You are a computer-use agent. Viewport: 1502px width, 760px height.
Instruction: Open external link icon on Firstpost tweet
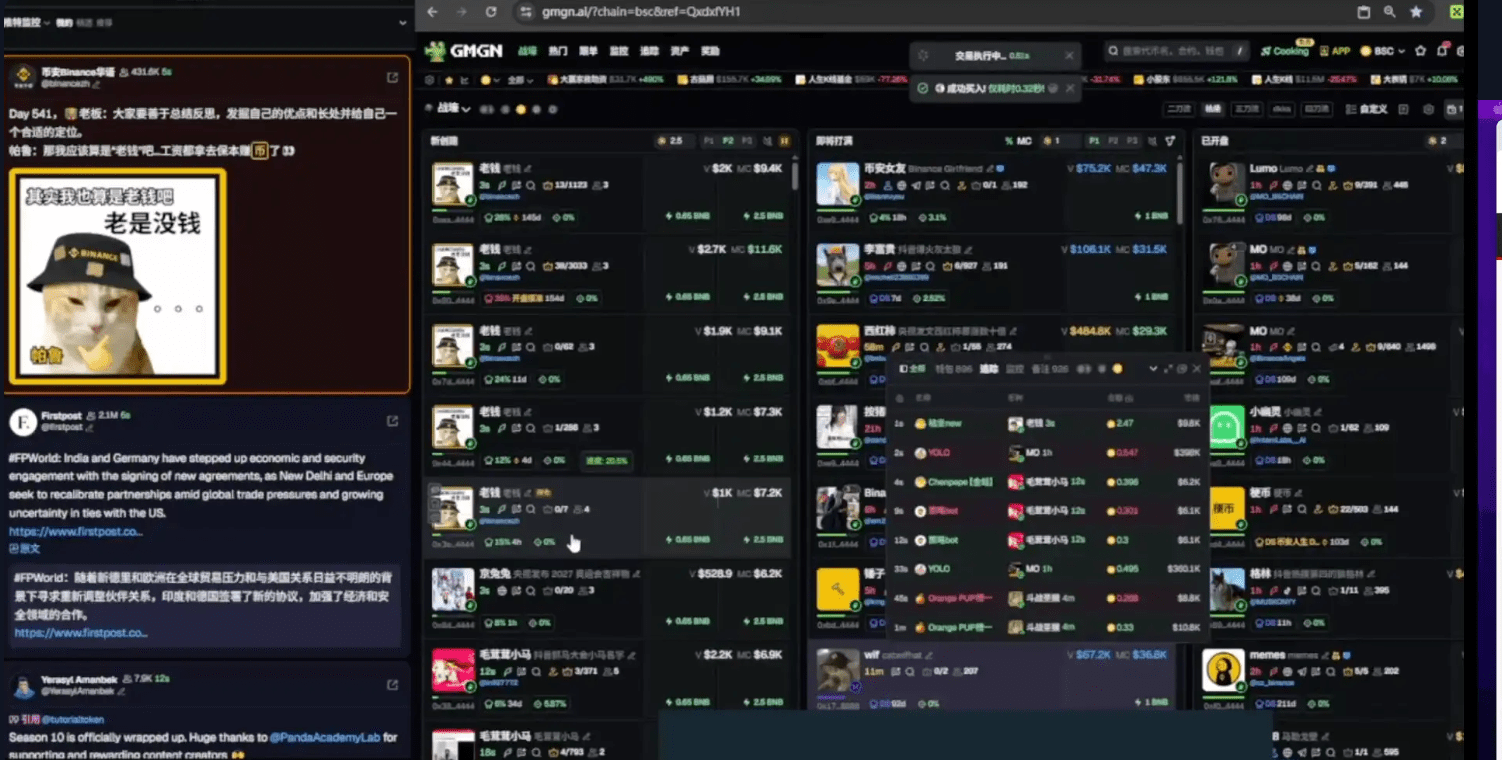point(392,421)
